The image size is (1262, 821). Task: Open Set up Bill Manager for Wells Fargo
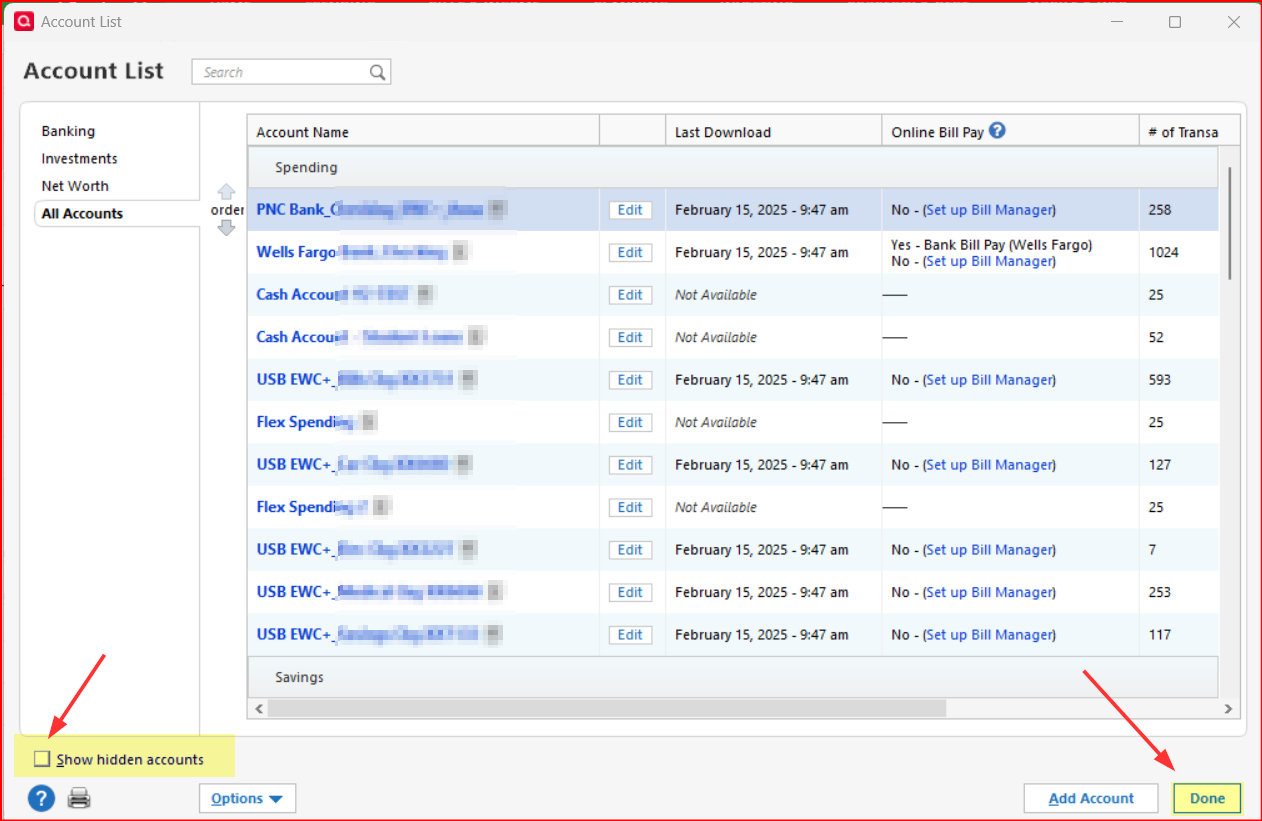(989, 261)
